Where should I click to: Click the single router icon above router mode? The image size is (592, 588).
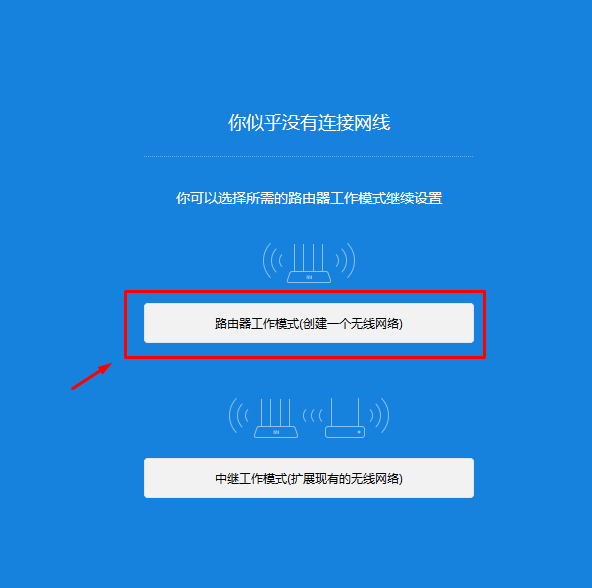pos(309,263)
